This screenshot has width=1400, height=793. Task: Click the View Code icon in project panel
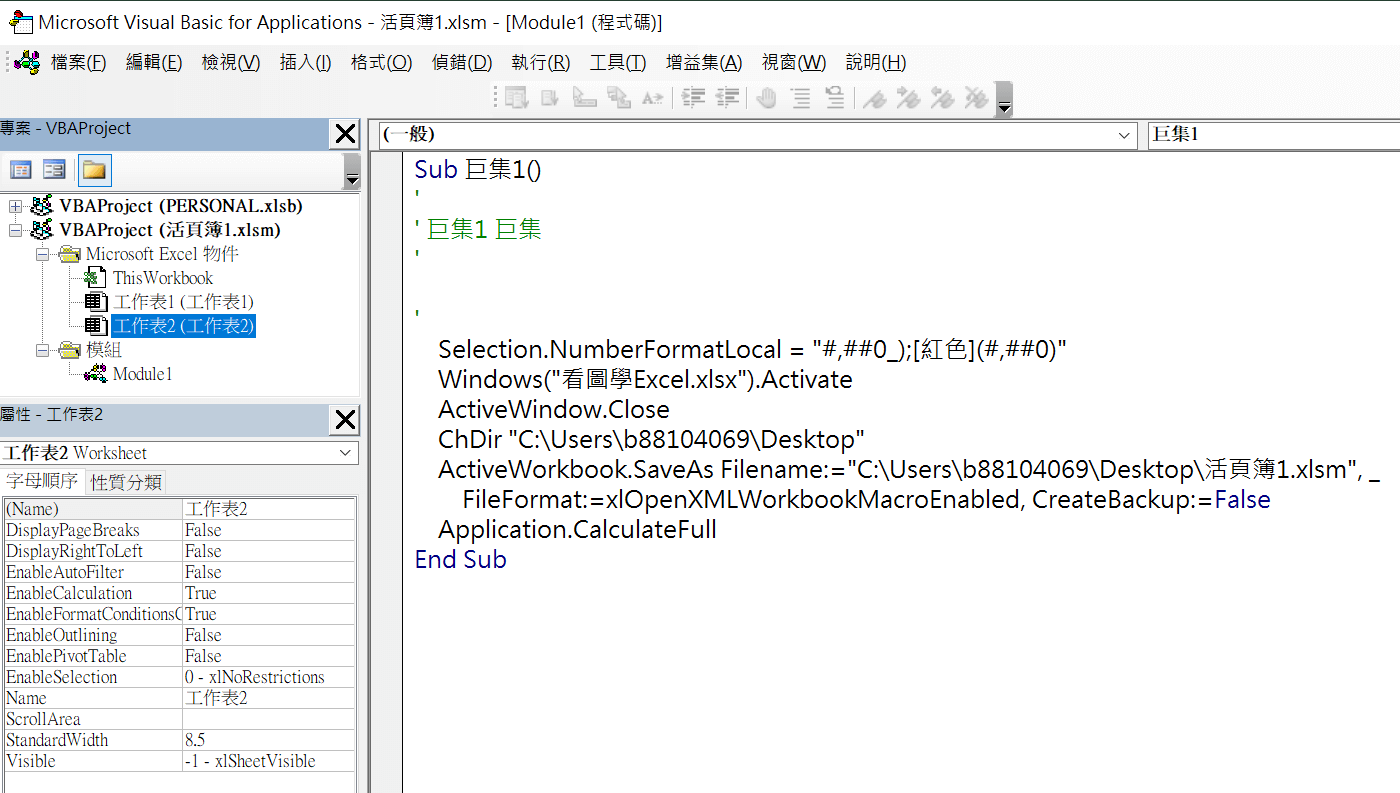21,170
